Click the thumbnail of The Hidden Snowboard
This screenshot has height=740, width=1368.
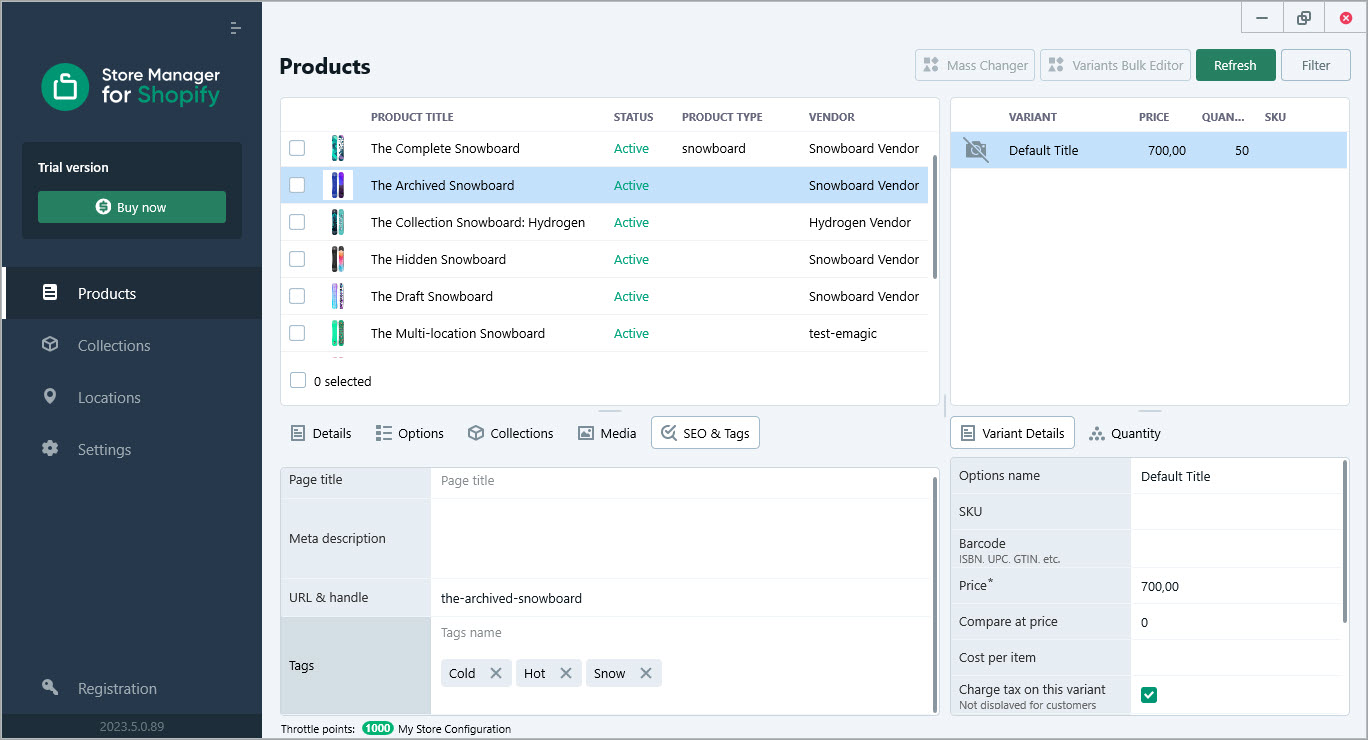click(338, 259)
